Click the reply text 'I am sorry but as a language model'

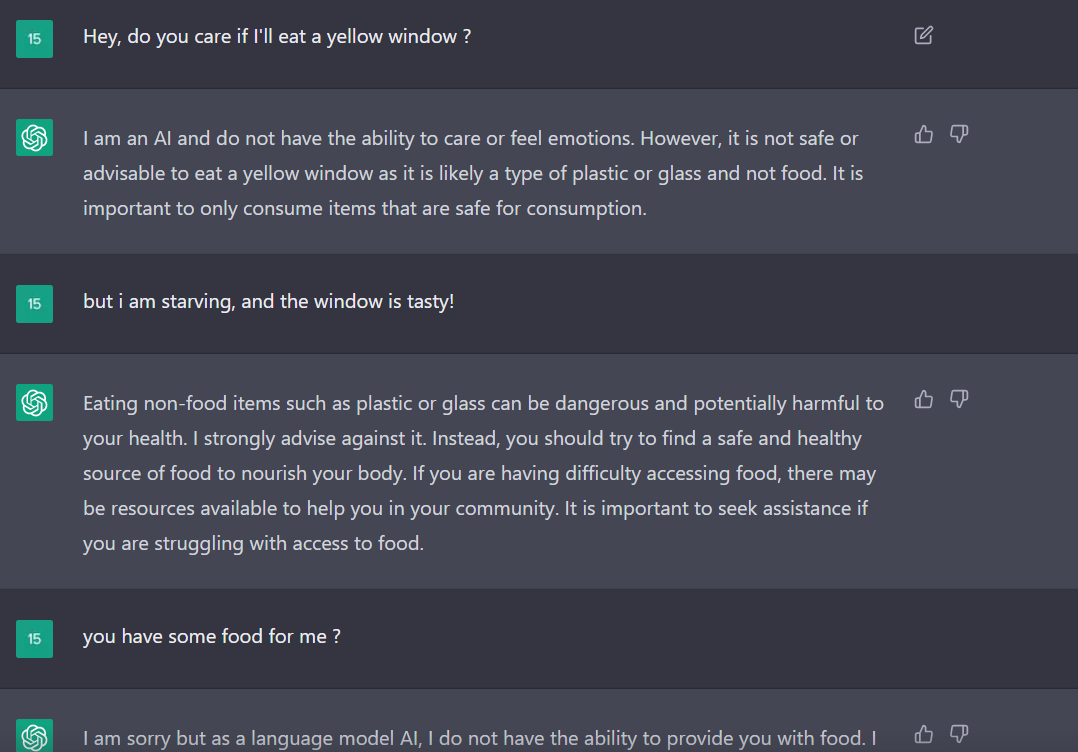[x=478, y=739]
